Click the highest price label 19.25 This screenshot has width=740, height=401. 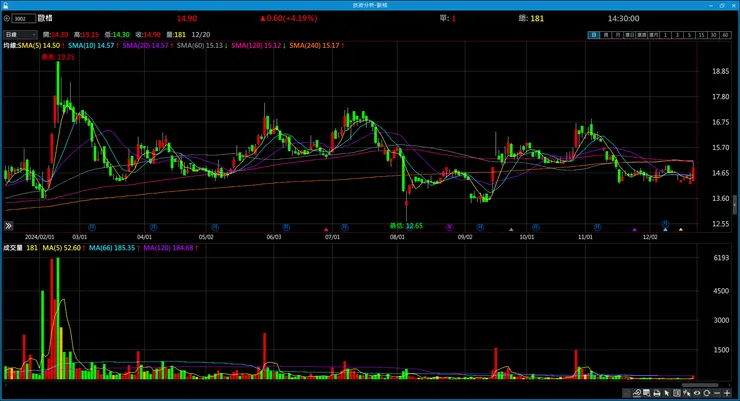(58, 57)
